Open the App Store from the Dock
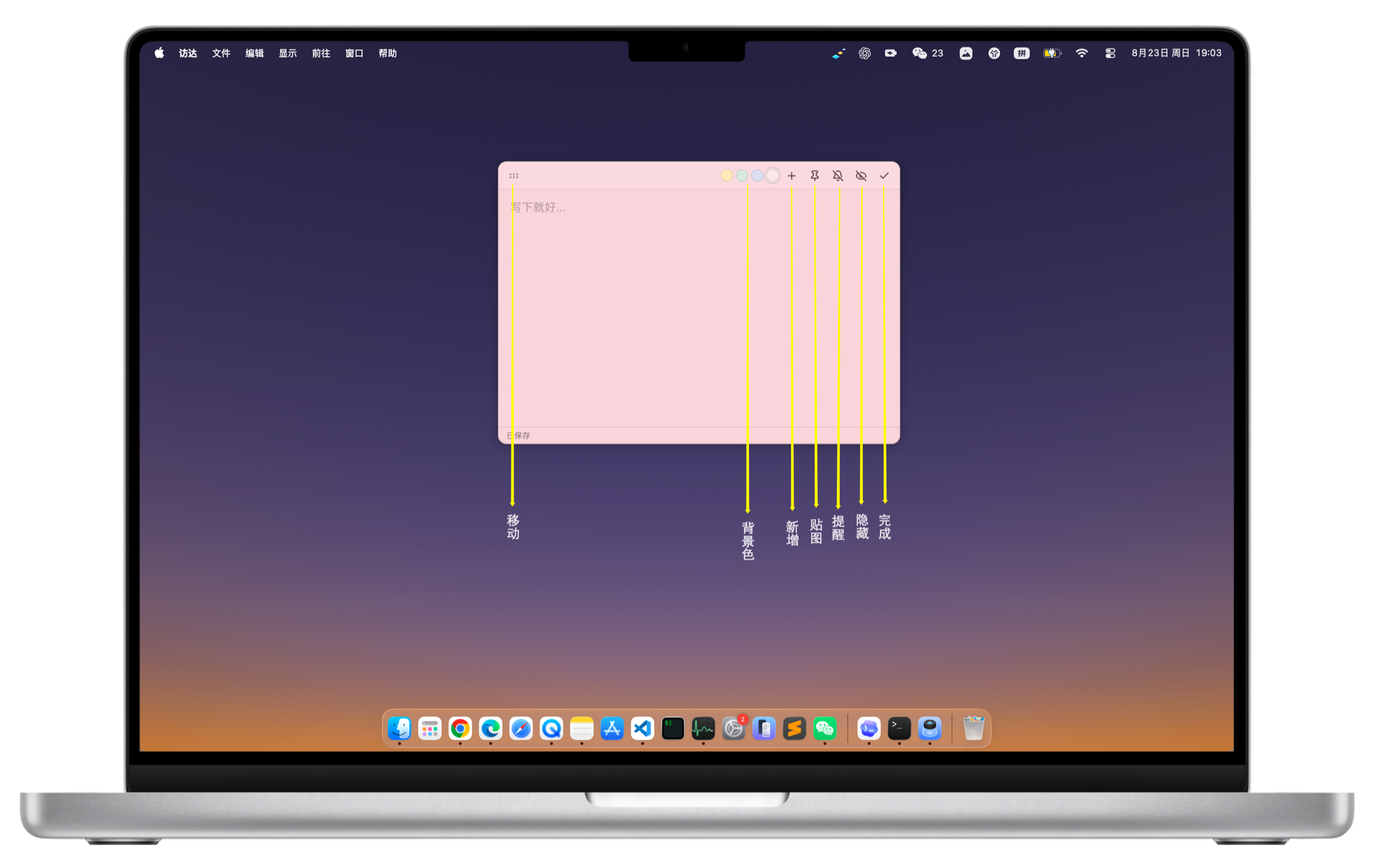1375x868 pixels. [612, 729]
